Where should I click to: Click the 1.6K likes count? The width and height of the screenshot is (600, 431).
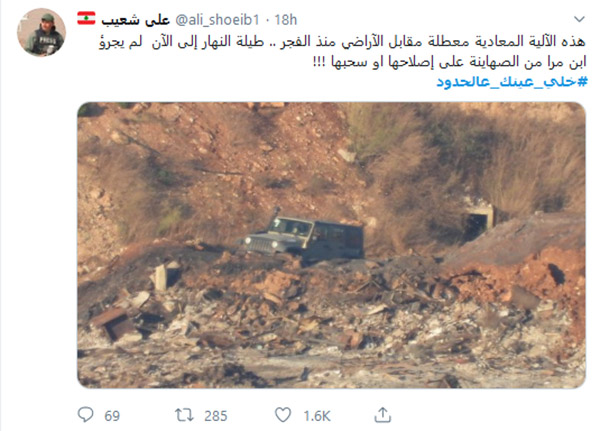pyautogui.click(x=317, y=416)
